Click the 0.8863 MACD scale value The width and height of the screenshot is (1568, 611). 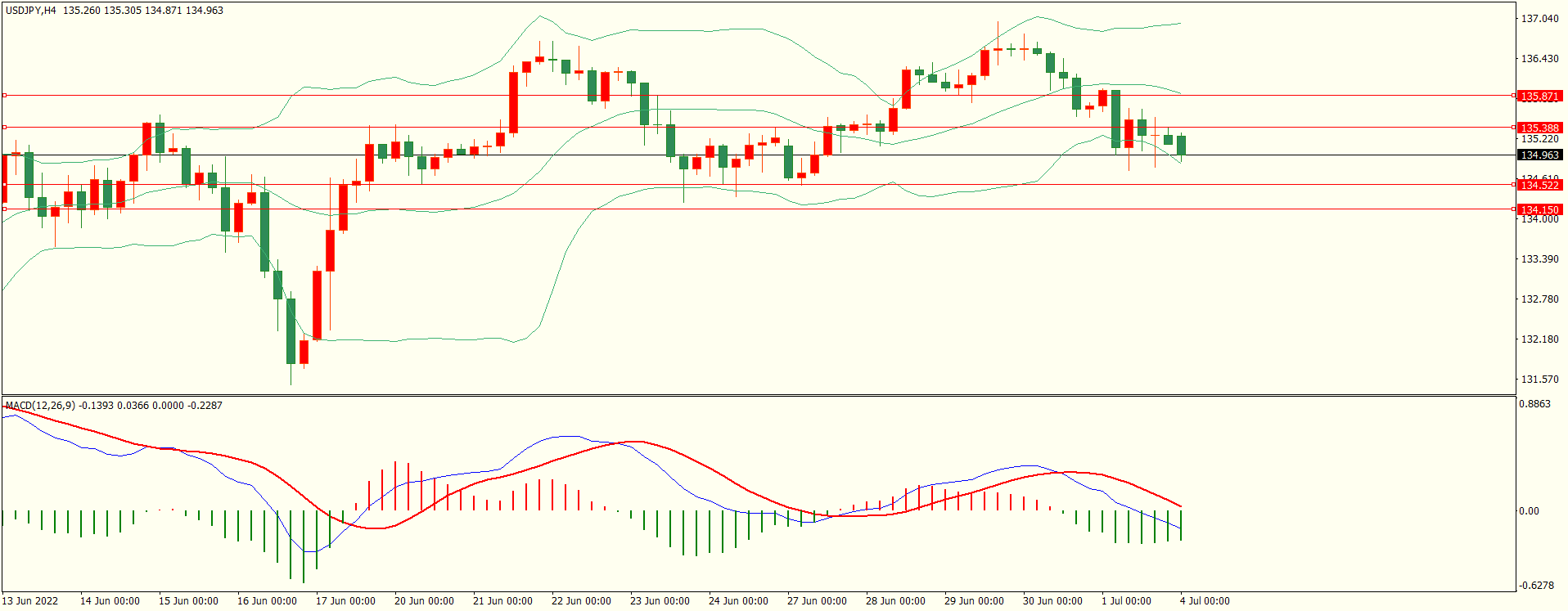coord(1534,404)
